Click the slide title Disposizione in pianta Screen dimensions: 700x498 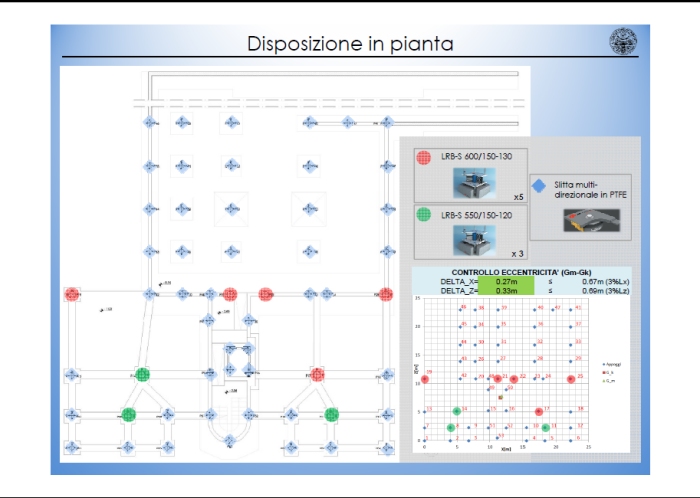tap(350, 44)
